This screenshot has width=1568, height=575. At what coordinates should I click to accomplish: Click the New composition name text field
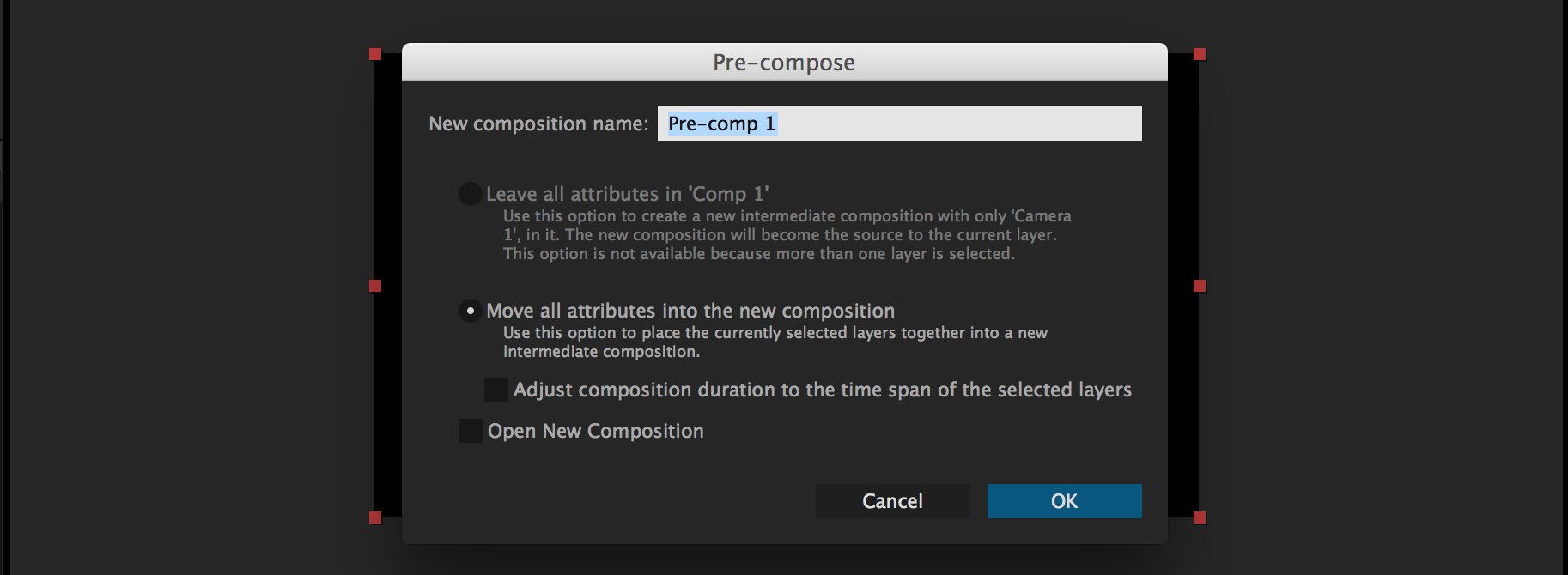tap(899, 124)
